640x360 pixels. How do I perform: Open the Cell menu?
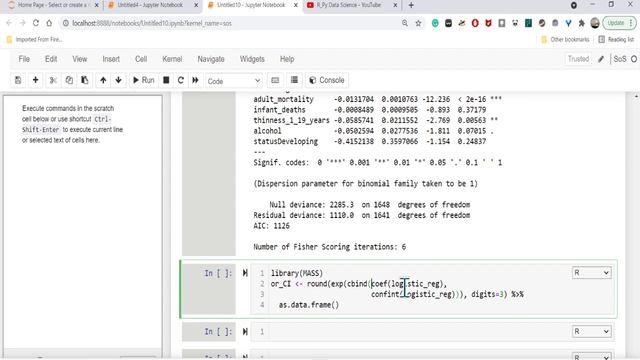tap(141, 59)
